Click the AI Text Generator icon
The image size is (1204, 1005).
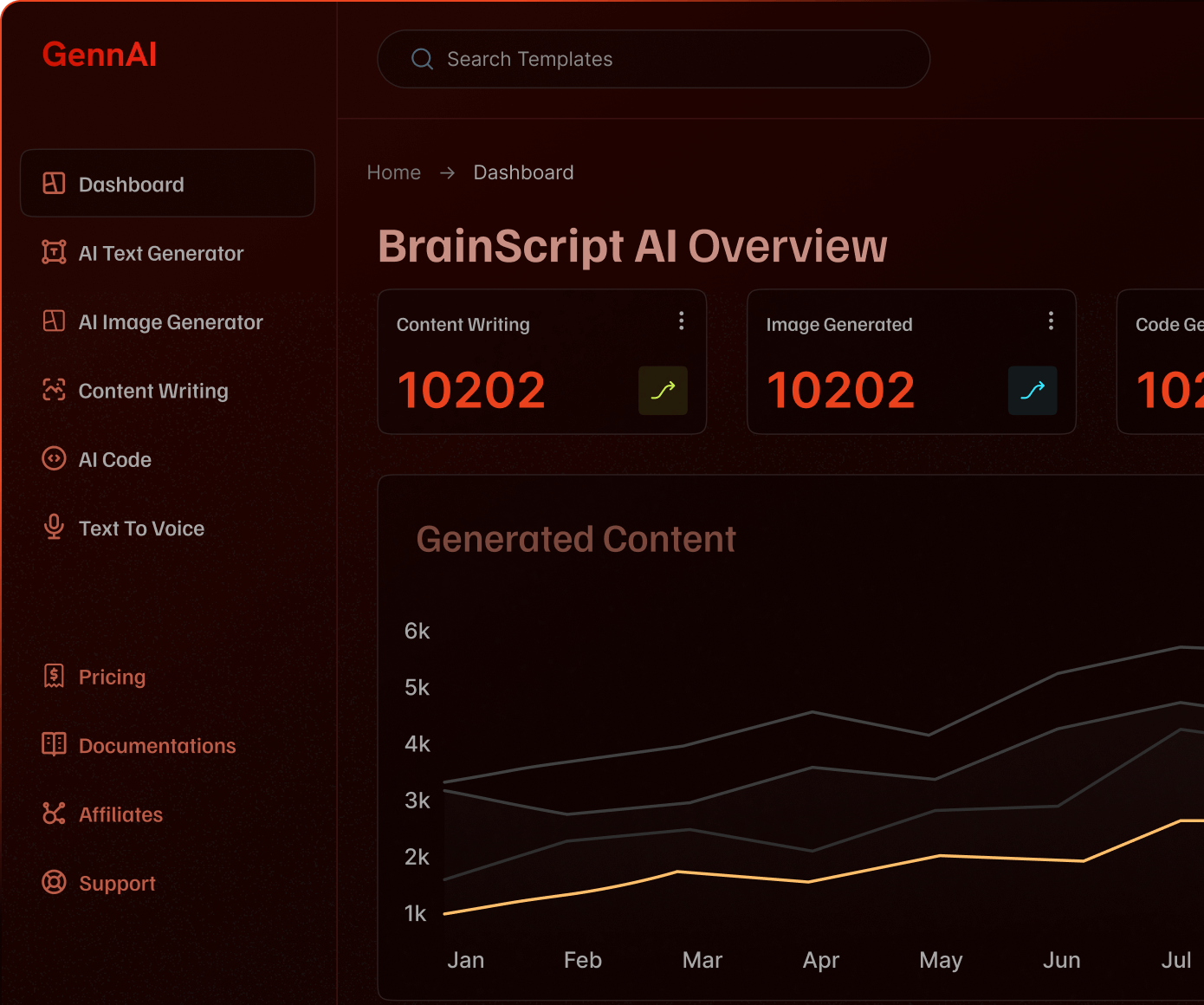(54, 252)
